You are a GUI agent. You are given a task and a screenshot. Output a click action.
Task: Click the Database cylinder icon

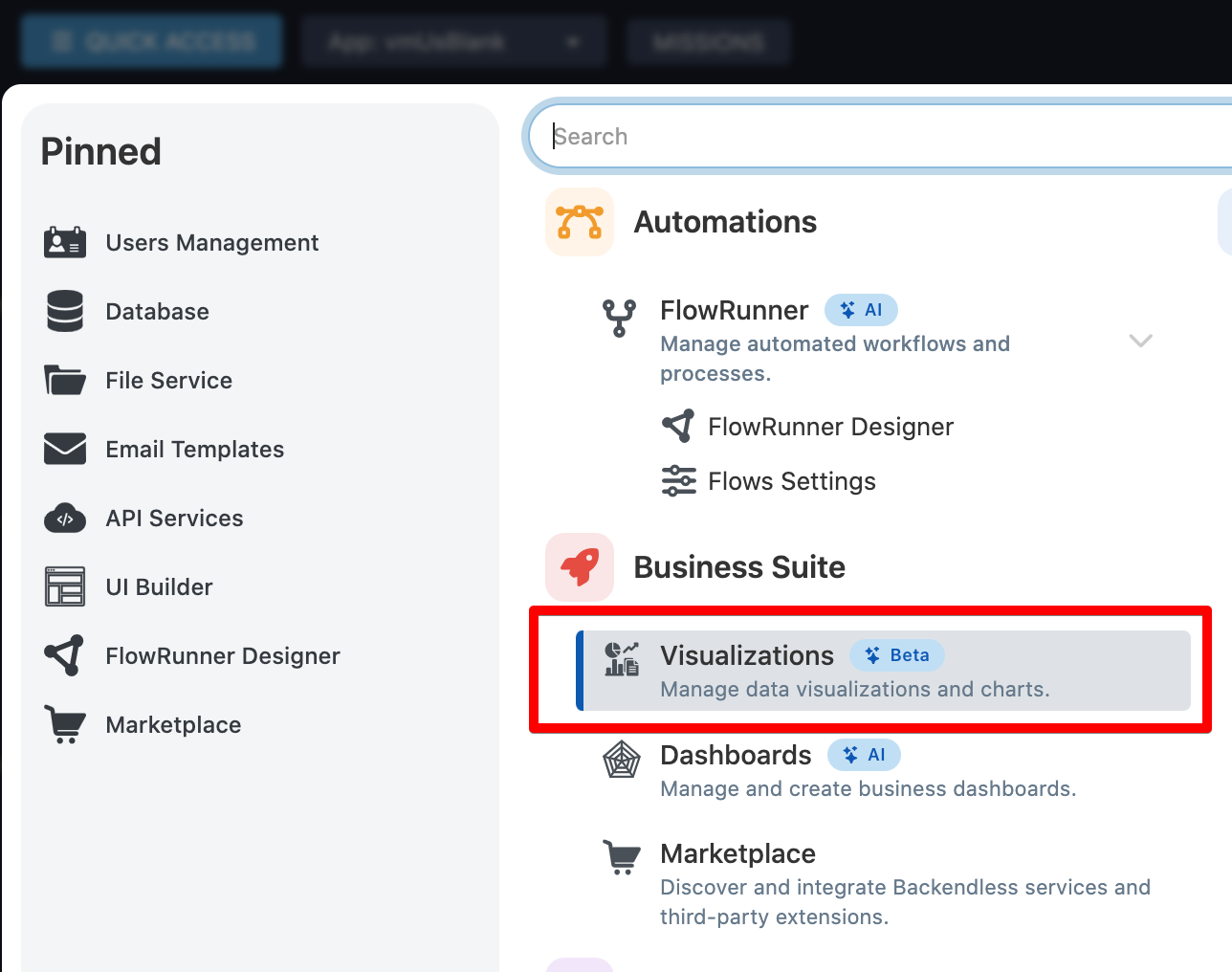pyautogui.click(x=65, y=312)
